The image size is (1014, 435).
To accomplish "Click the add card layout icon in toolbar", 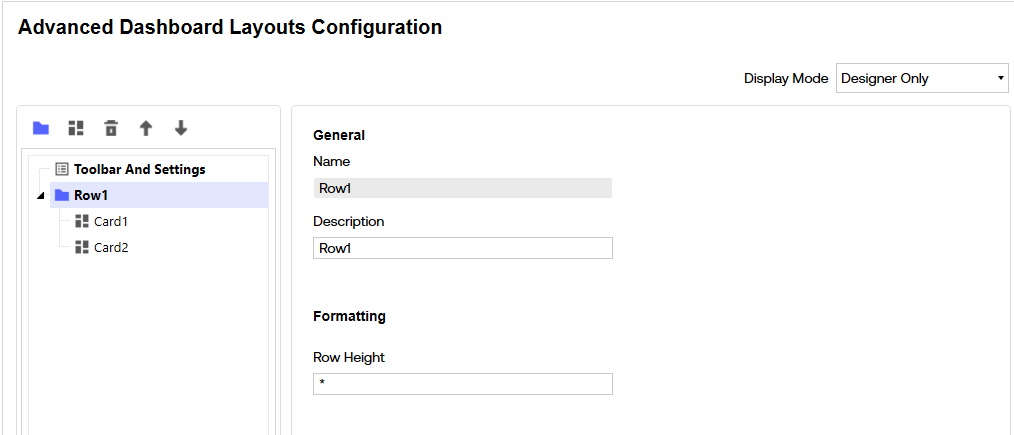I will coord(76,128).
